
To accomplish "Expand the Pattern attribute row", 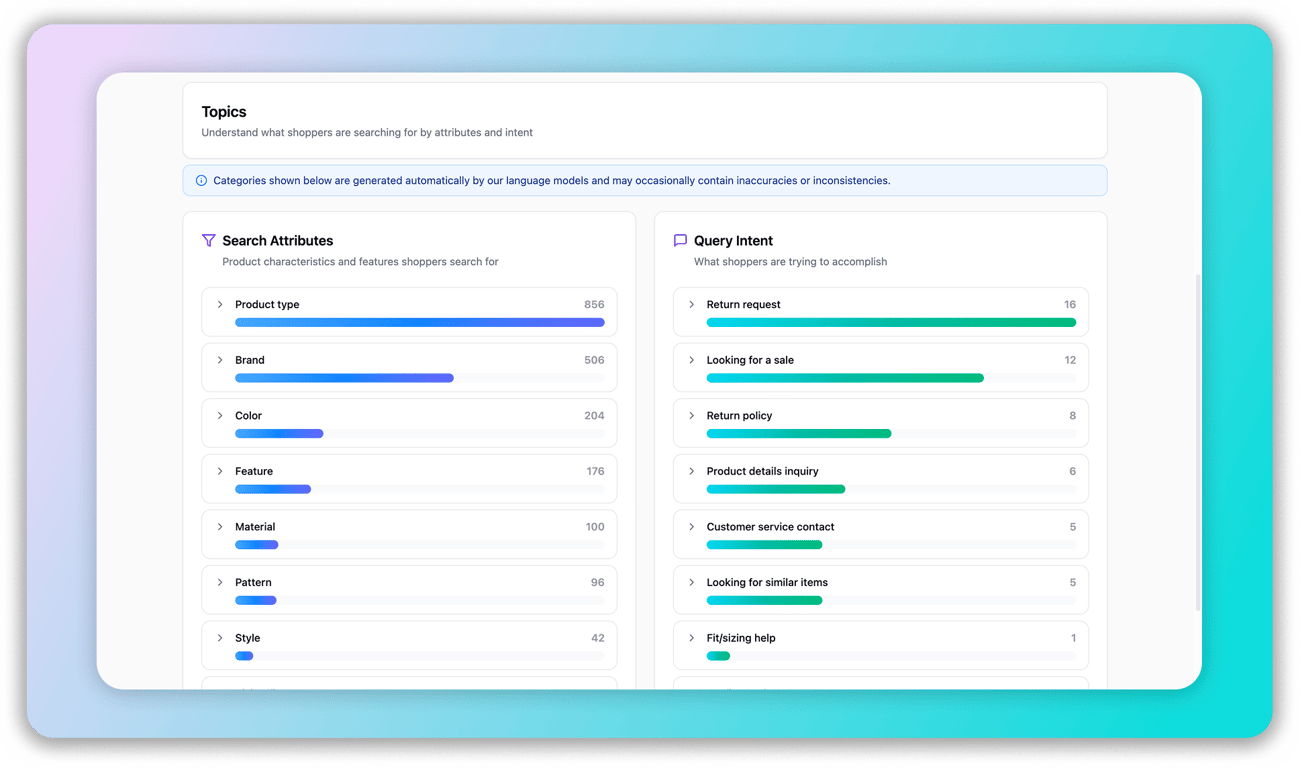I will point(220,582).
